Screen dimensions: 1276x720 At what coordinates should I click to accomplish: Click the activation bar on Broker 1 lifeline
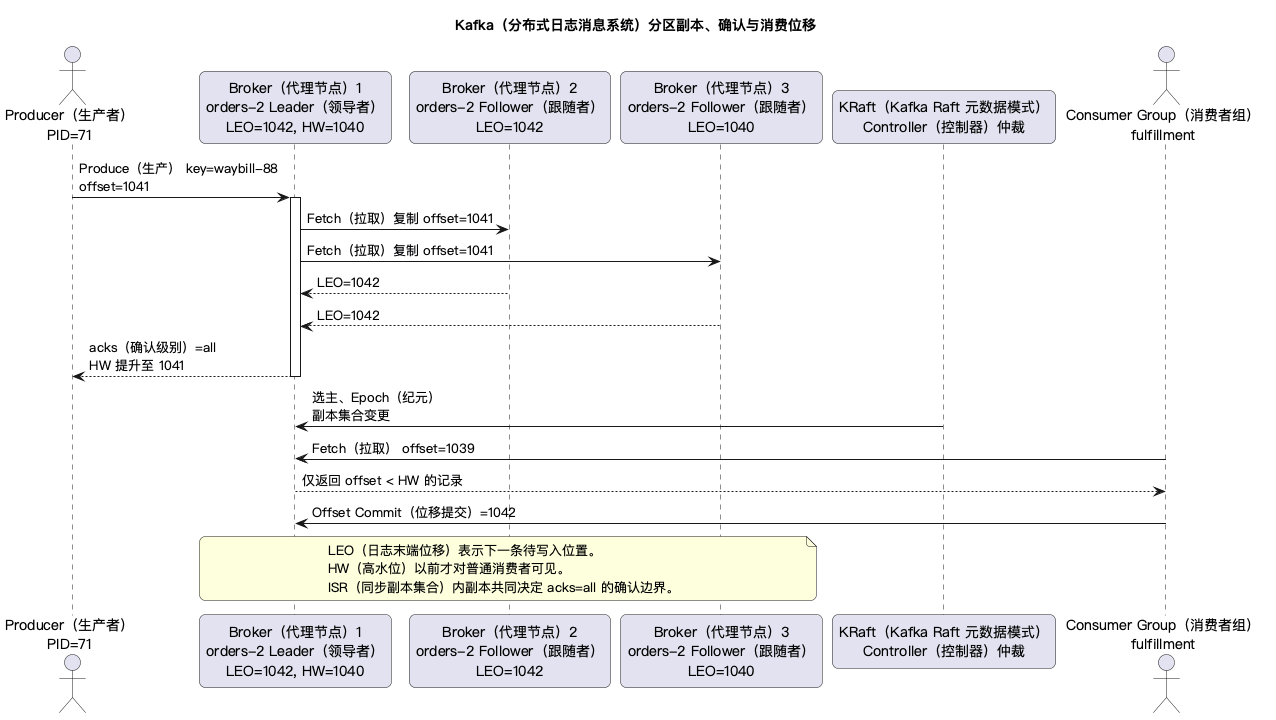coord(295,287)
